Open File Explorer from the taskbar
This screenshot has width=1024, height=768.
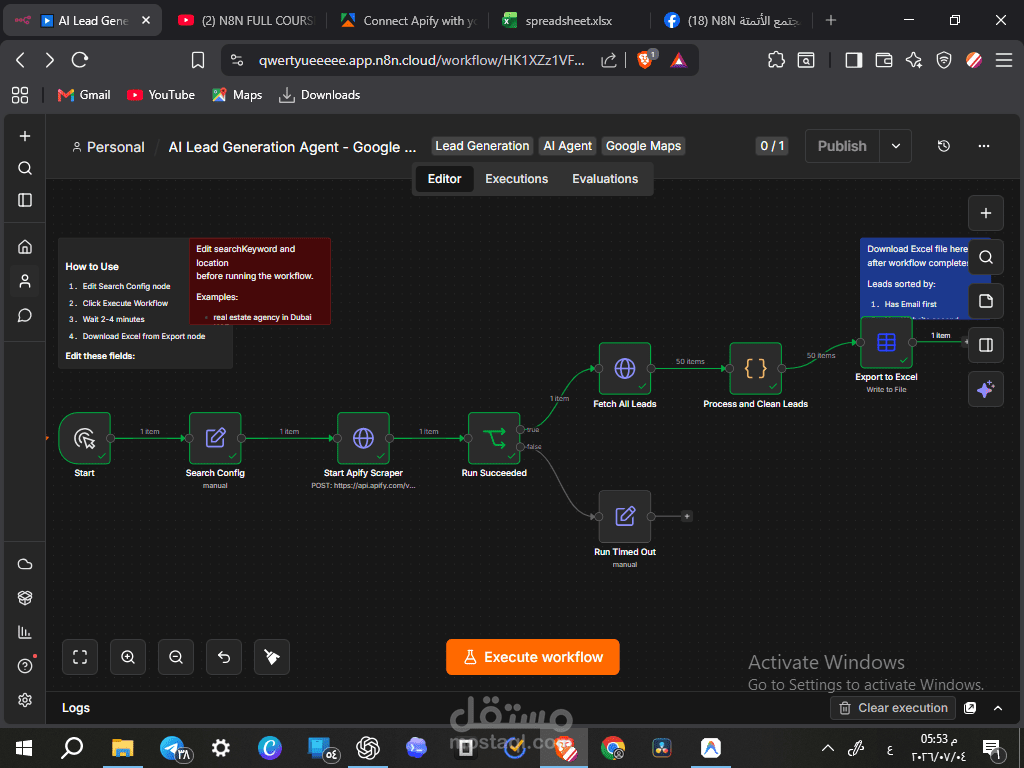pos(122,748)
